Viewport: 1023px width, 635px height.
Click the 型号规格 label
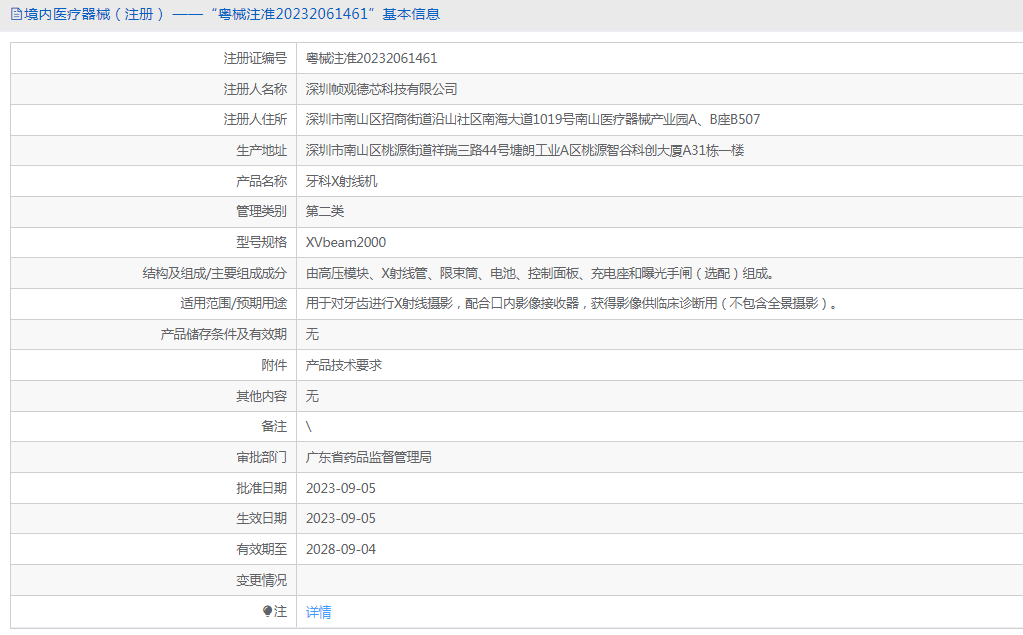click(262, 243)
